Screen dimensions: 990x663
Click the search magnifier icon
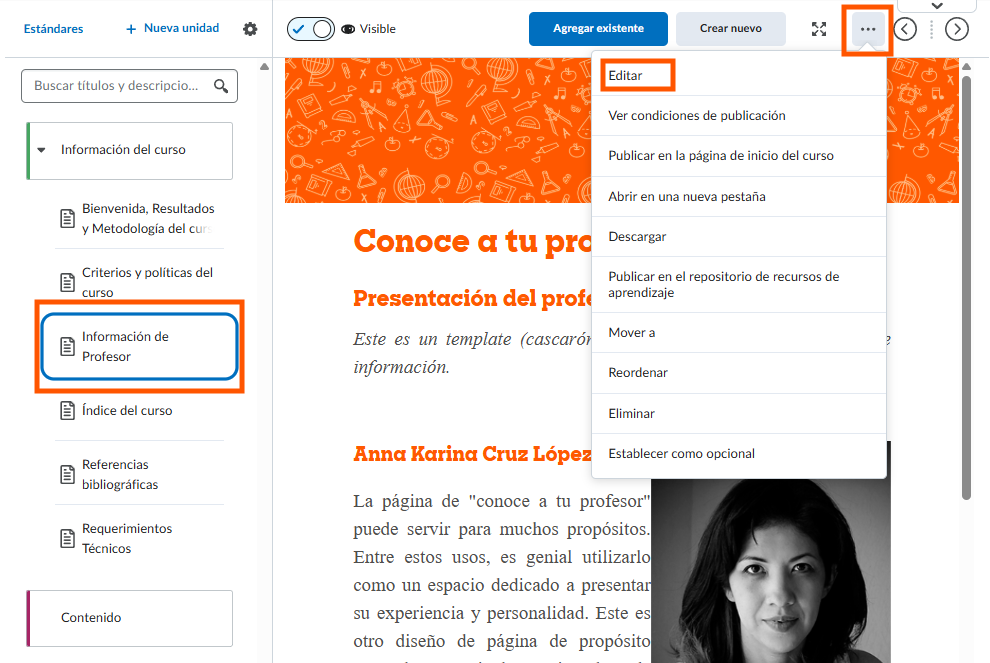220,86
